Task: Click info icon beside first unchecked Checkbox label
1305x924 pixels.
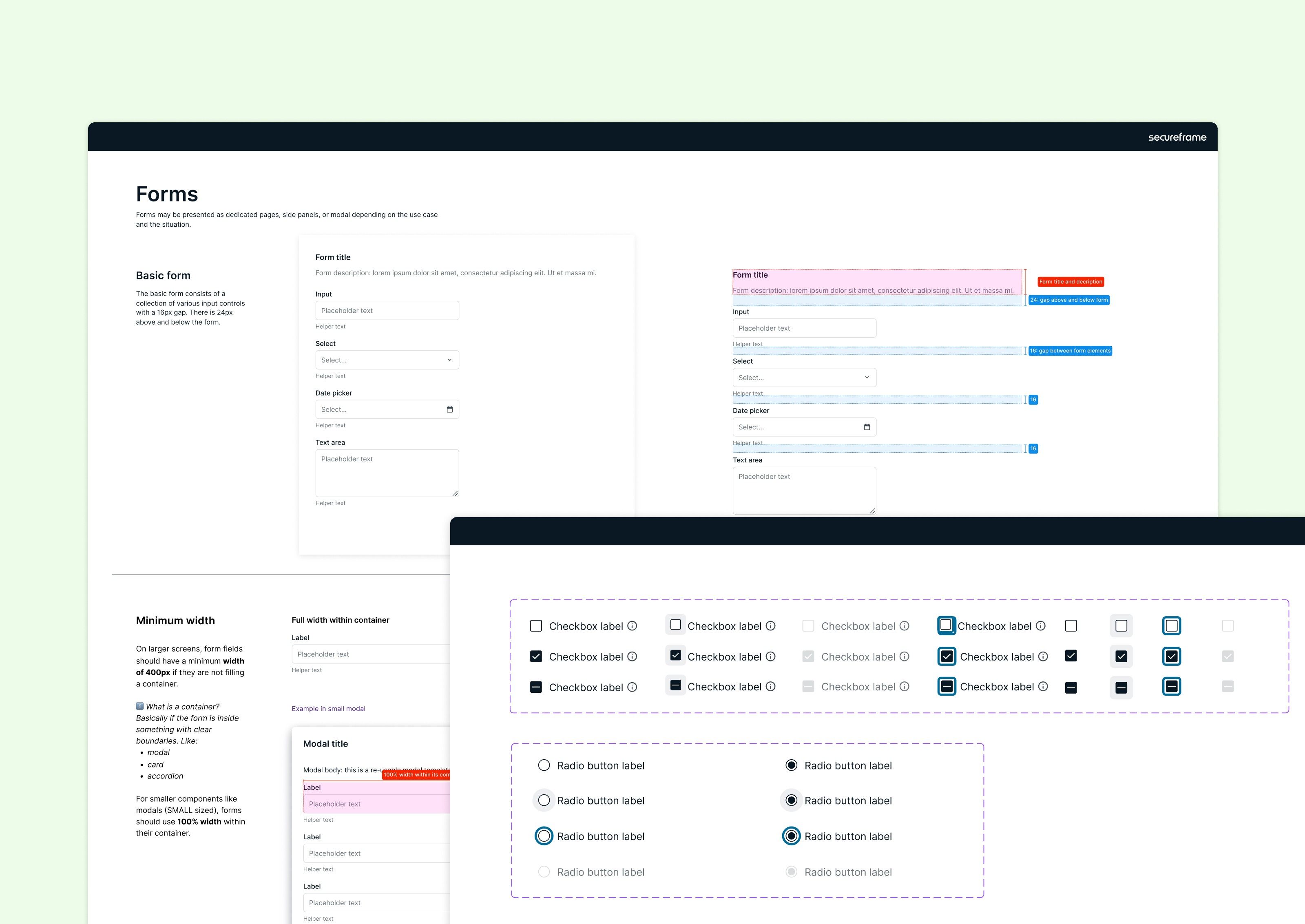Action: click(x=632, y=626)
